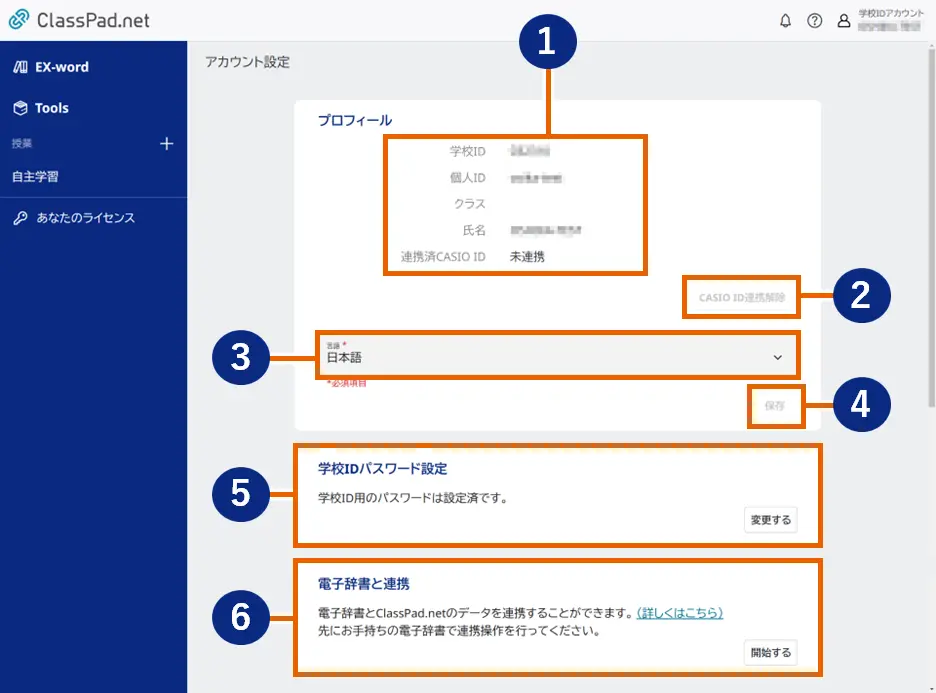Select the EX-word dictionary book icon

(x=23, y=66)
